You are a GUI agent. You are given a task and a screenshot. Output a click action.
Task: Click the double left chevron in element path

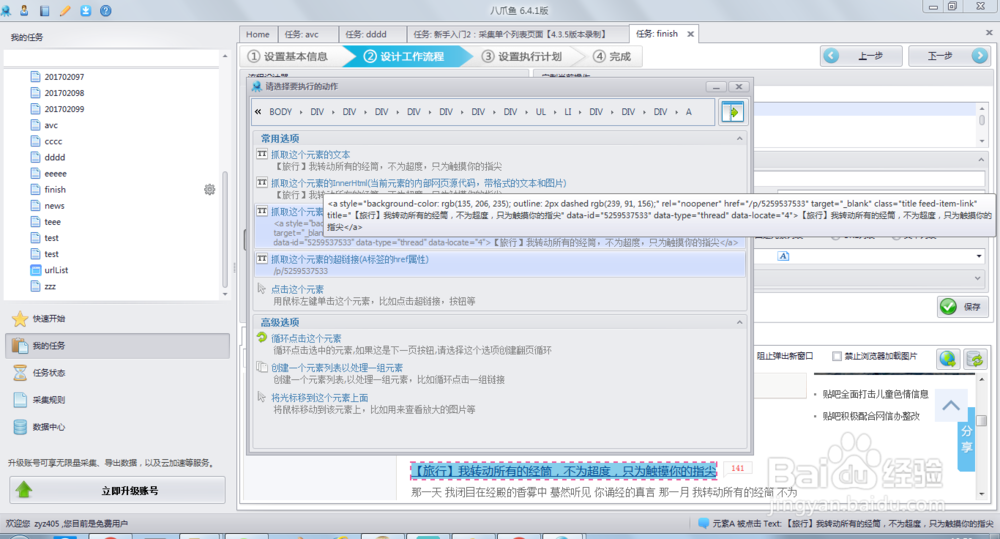click(258, 112)
